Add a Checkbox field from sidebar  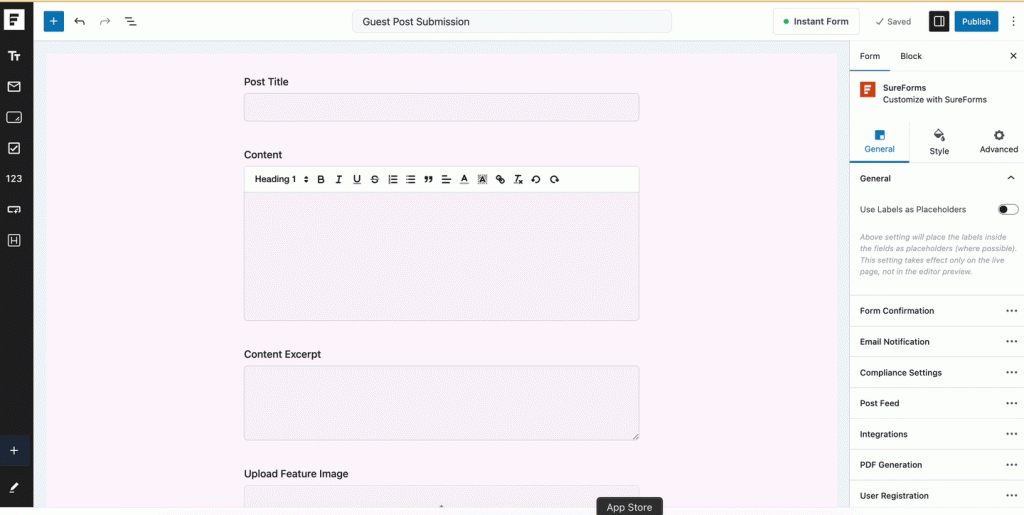click(14, 148)
